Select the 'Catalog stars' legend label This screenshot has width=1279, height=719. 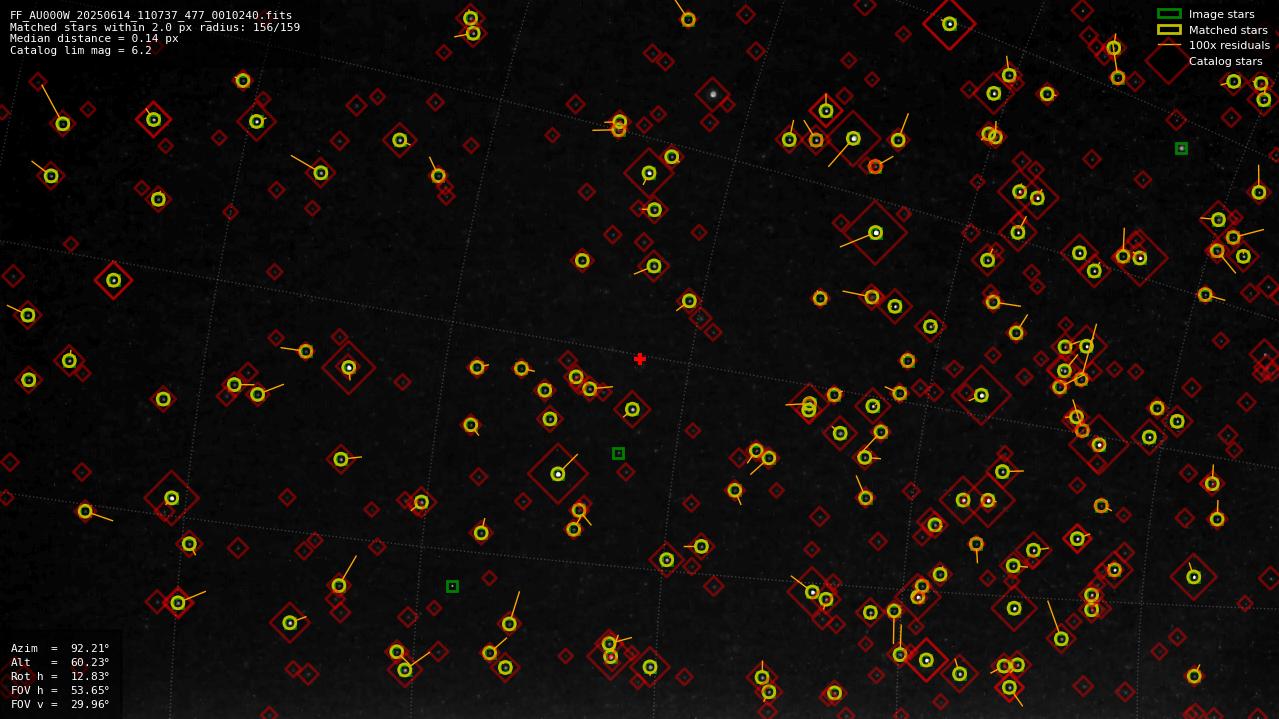click(x=1225, y=61)
